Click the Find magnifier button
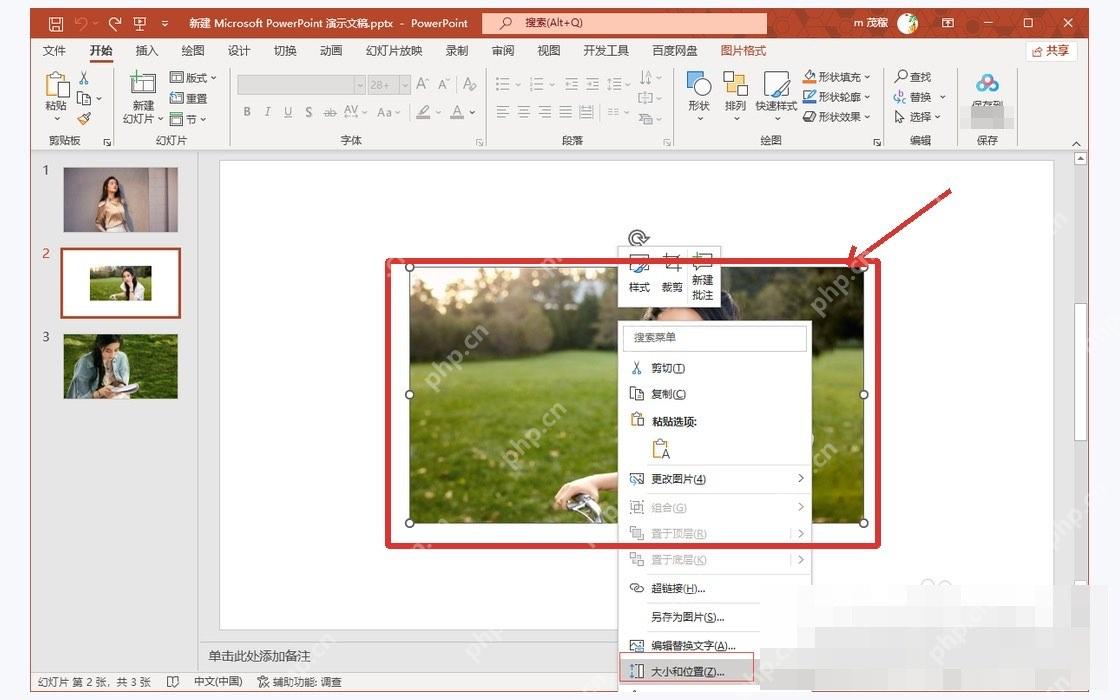This screenshot has height=700, width=1120. click(914, 76)
